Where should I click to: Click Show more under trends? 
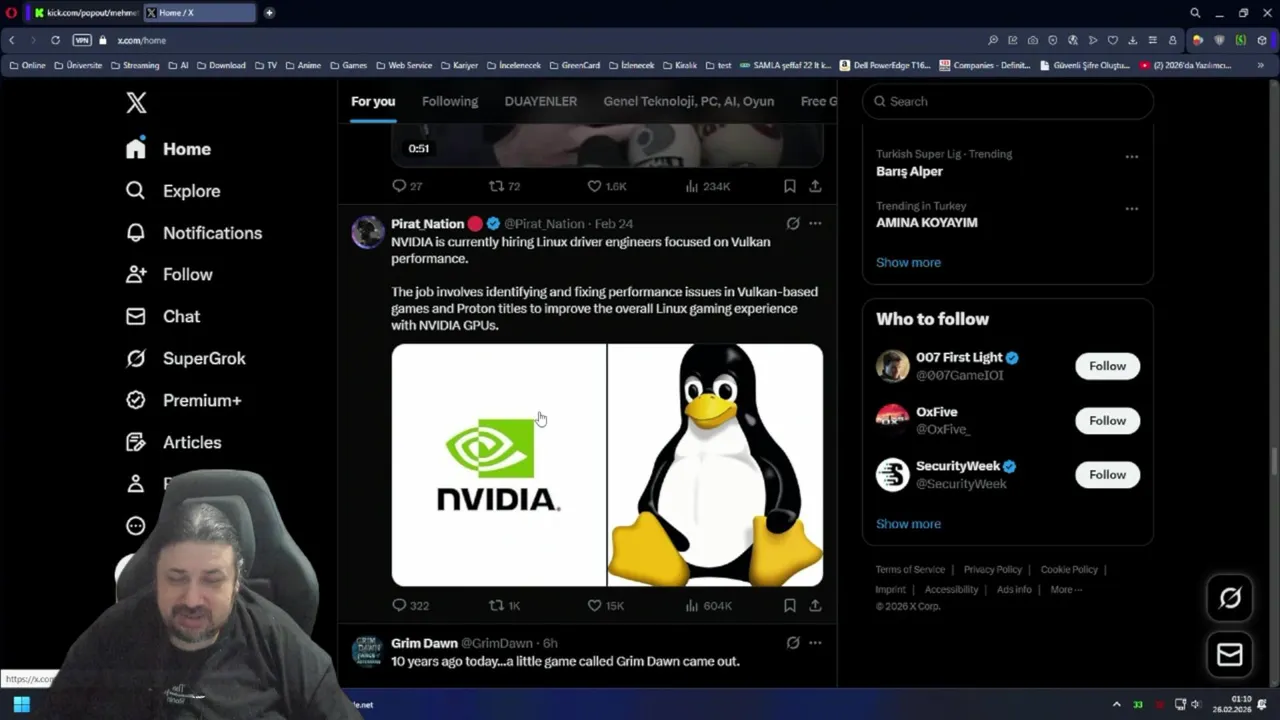908,262
